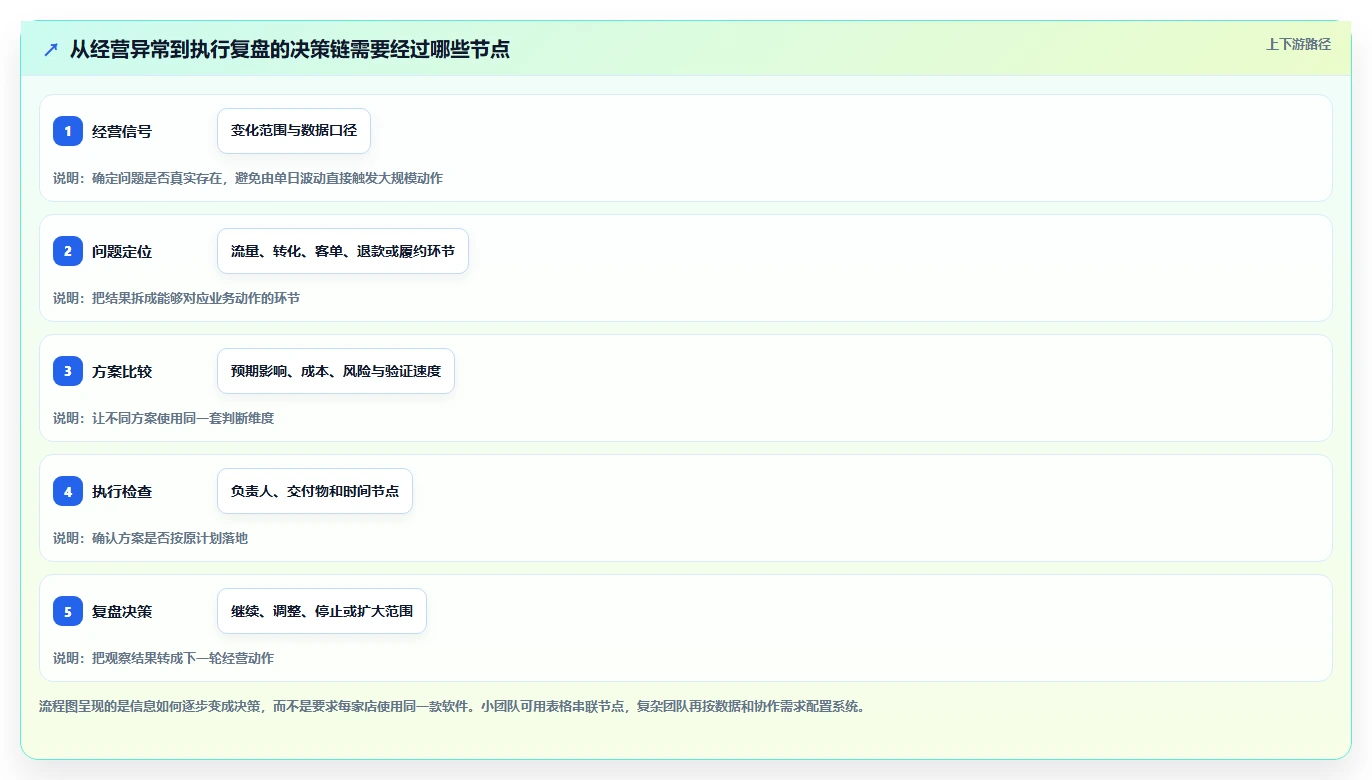Click the 复盘决策 node title
The width and height of the screenshot is (1372, 780).
[122, 611]
